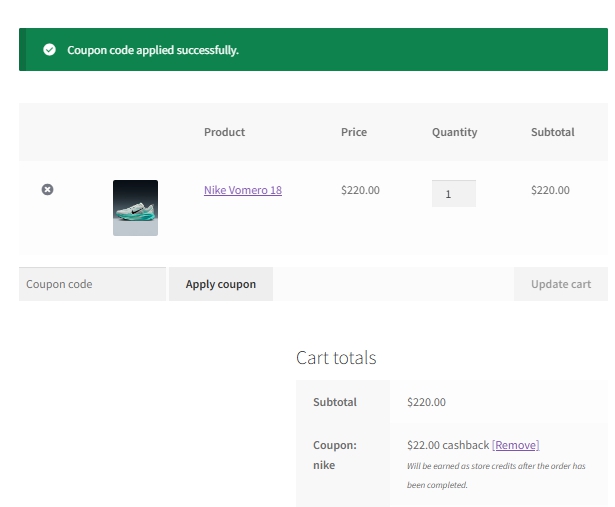Click the Cart totals heading
This screenshot has width=615, height=507.
[336, 358]
